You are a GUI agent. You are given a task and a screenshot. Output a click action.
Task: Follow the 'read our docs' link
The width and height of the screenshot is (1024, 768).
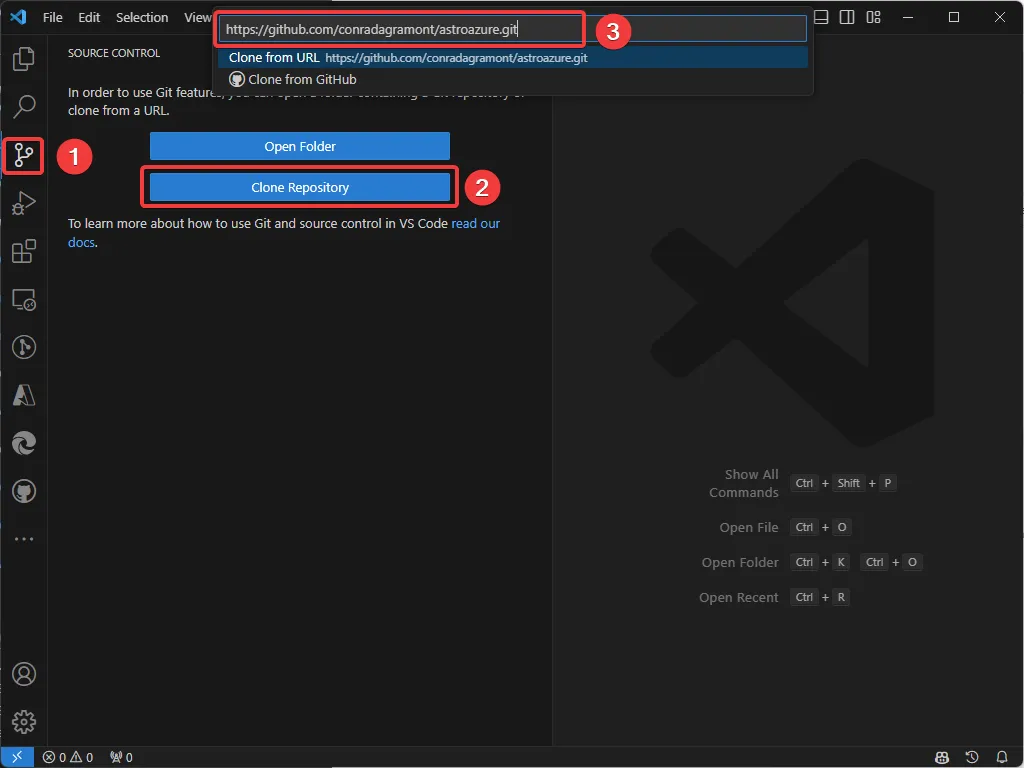pos(475,223)
